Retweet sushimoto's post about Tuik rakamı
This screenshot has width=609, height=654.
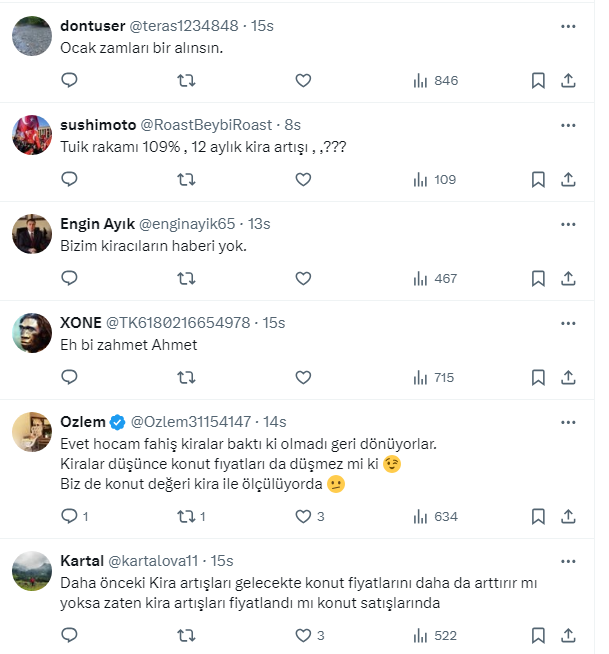click(186, 179)
